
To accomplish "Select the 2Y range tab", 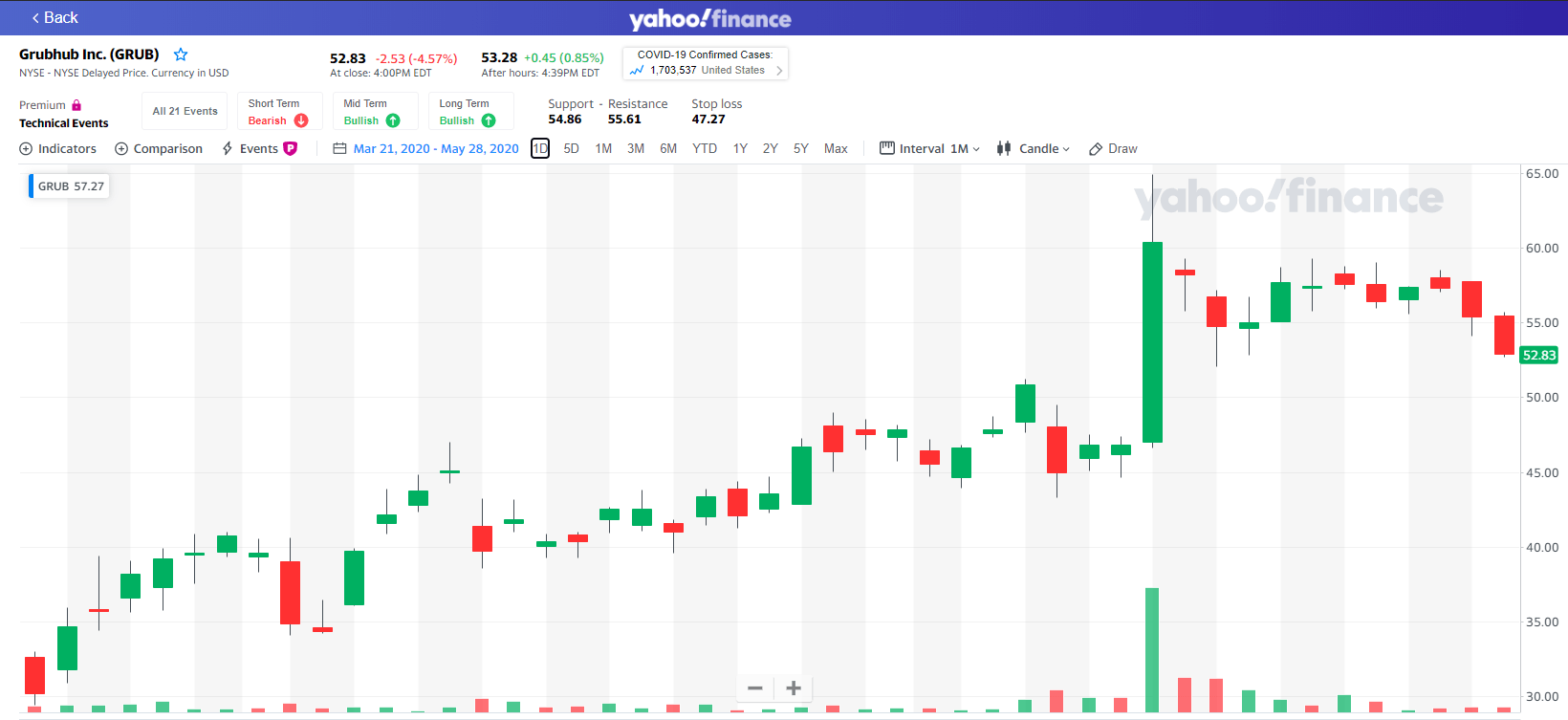I will coord(770,148).
